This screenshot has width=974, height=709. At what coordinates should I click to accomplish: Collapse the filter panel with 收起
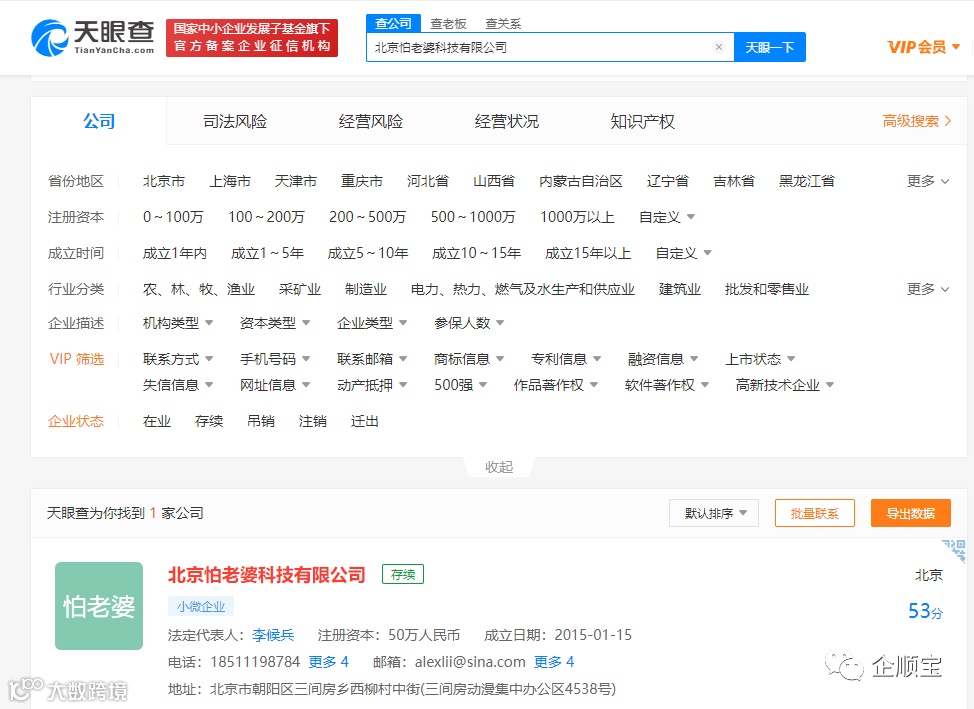point(499,467)
